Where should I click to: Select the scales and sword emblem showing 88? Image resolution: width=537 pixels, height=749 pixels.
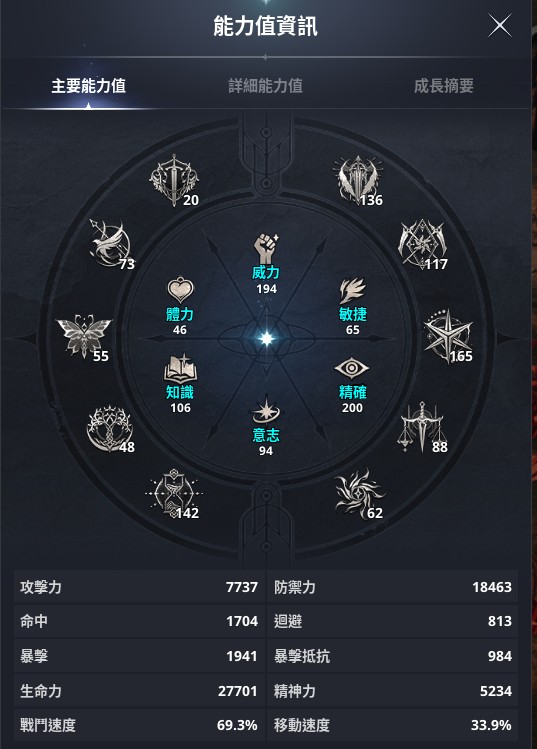click(x=422, y=427)
